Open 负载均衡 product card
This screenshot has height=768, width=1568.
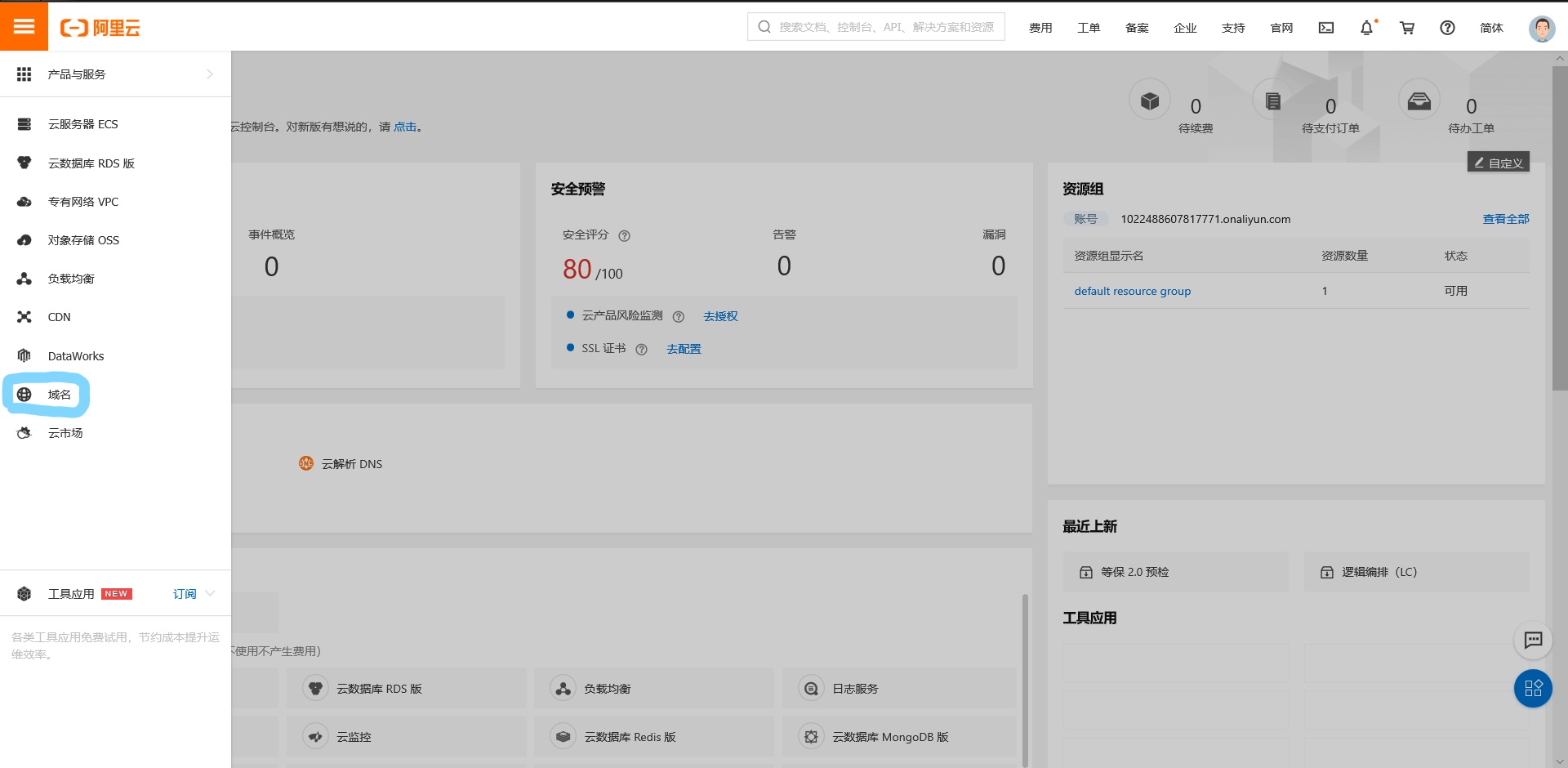tap(654, 689)
